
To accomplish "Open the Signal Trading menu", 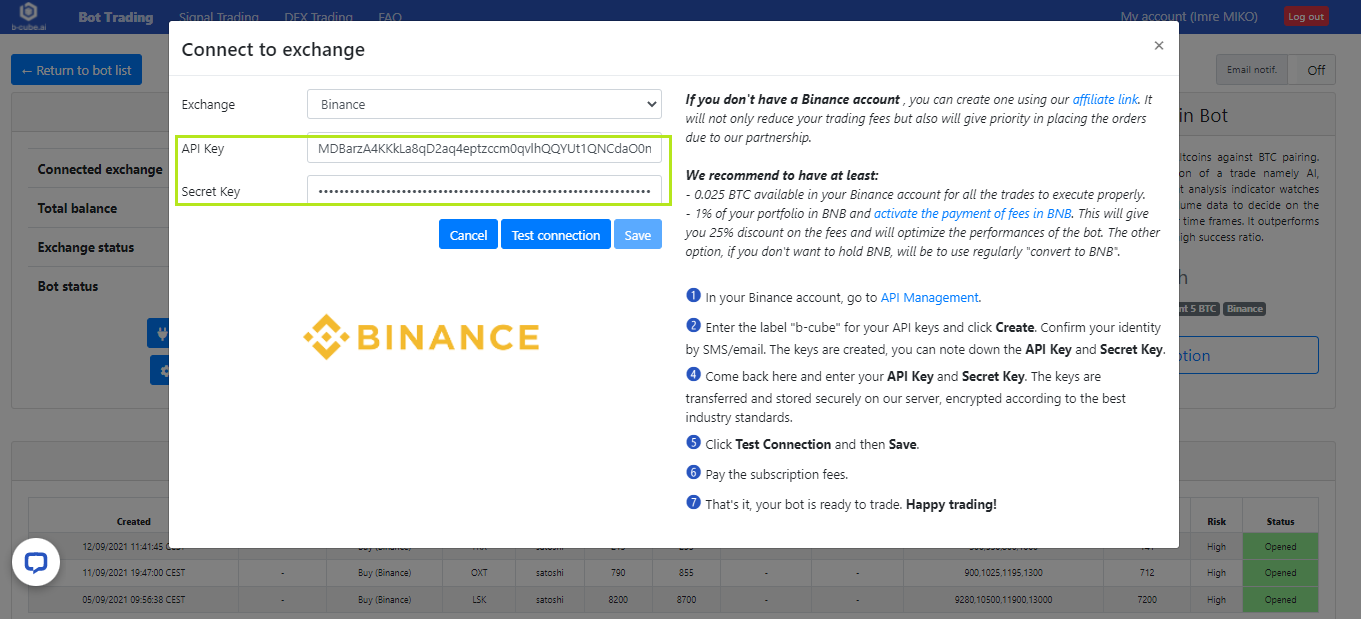I will click(x=219, y=17).
